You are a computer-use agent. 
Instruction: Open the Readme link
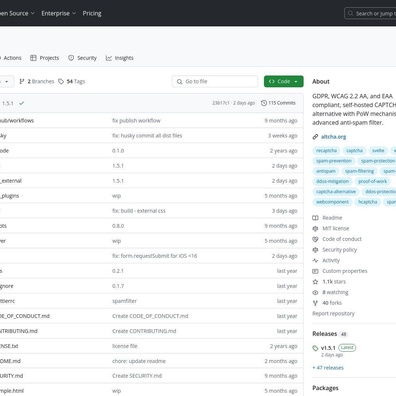click(332, 218)
